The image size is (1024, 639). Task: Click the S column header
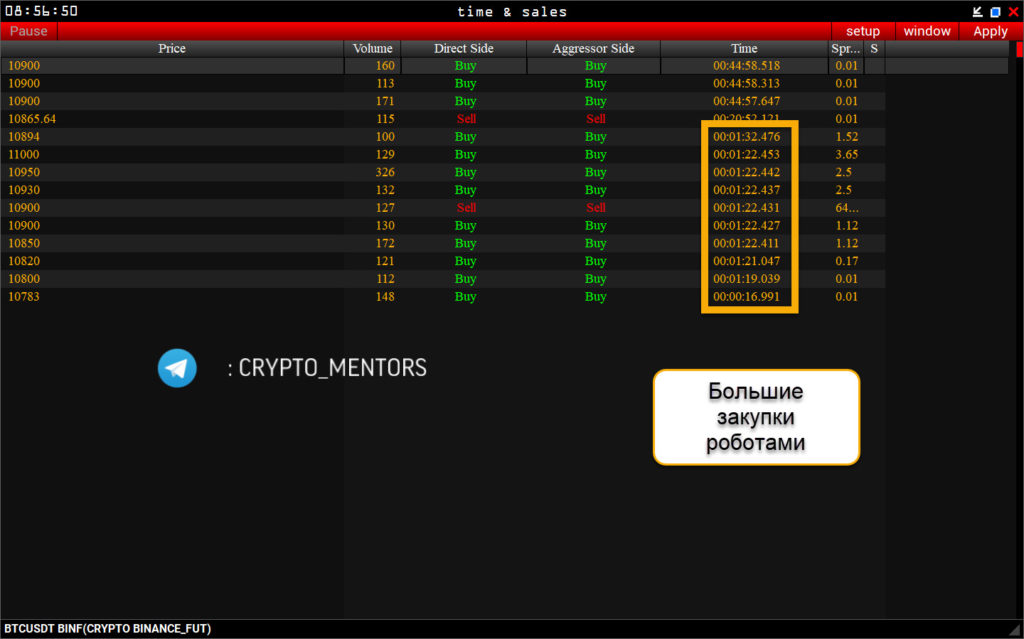pos(874,48)
